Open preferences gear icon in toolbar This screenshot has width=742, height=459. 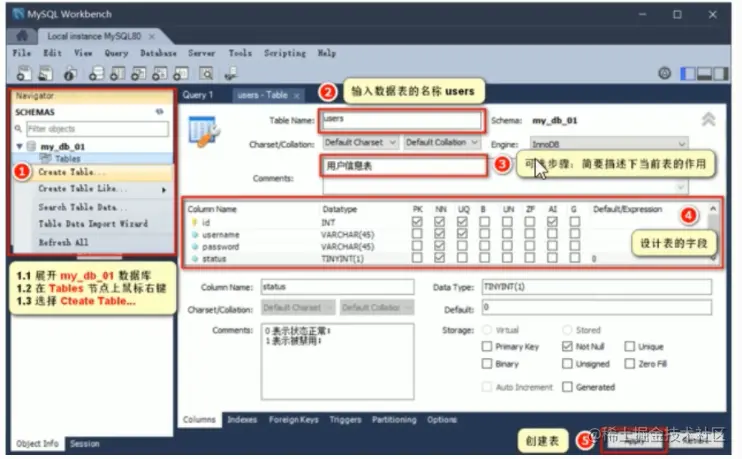click(x=665, y=73)
